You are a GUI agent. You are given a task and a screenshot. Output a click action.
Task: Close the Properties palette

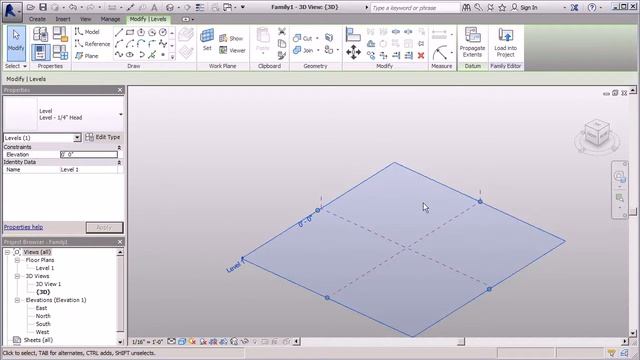(120, 90)
